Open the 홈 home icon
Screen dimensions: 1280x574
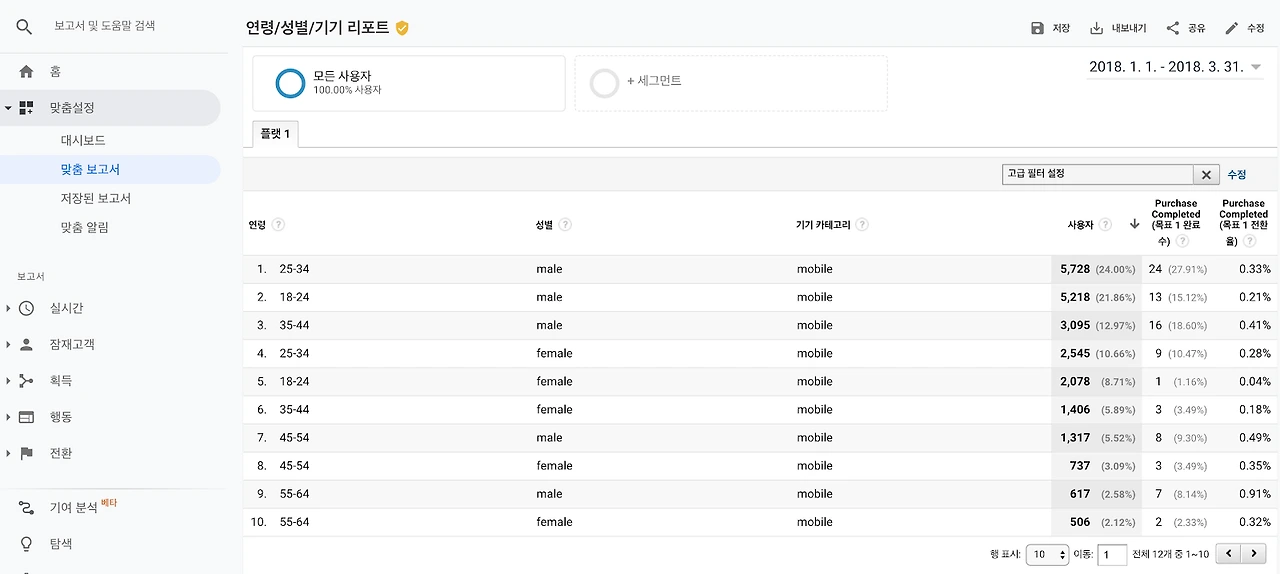(26, 71)
